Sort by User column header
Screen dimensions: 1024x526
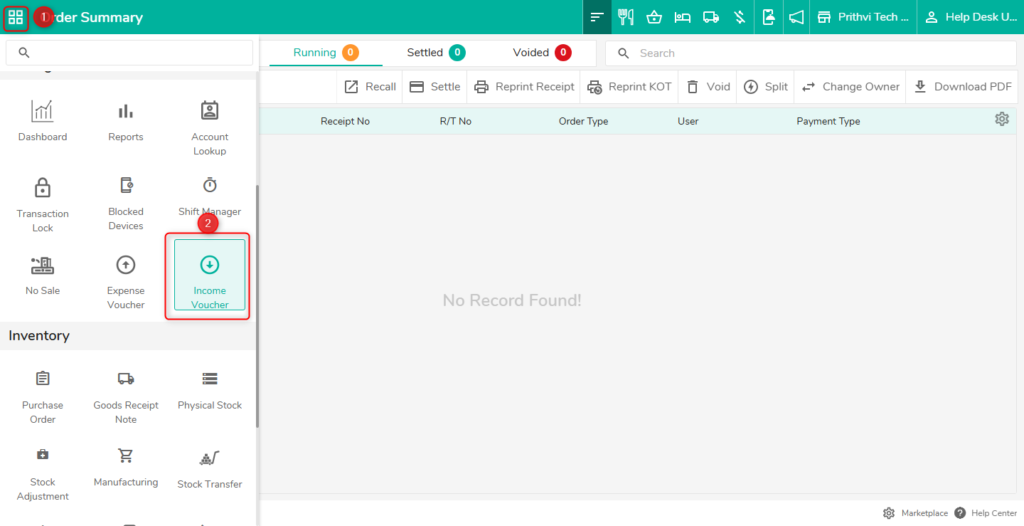(x=688, y=122)
